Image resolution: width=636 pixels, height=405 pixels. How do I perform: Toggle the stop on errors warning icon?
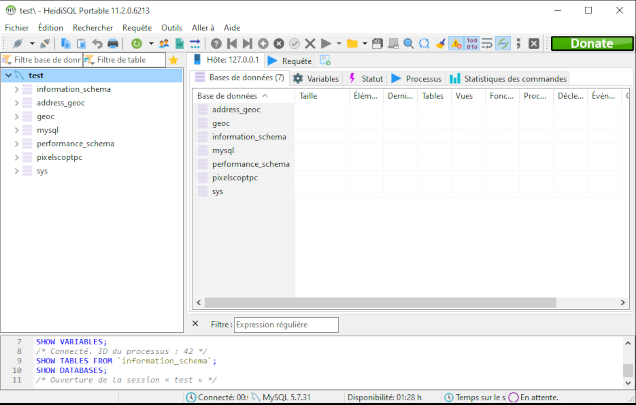[456, 43]
